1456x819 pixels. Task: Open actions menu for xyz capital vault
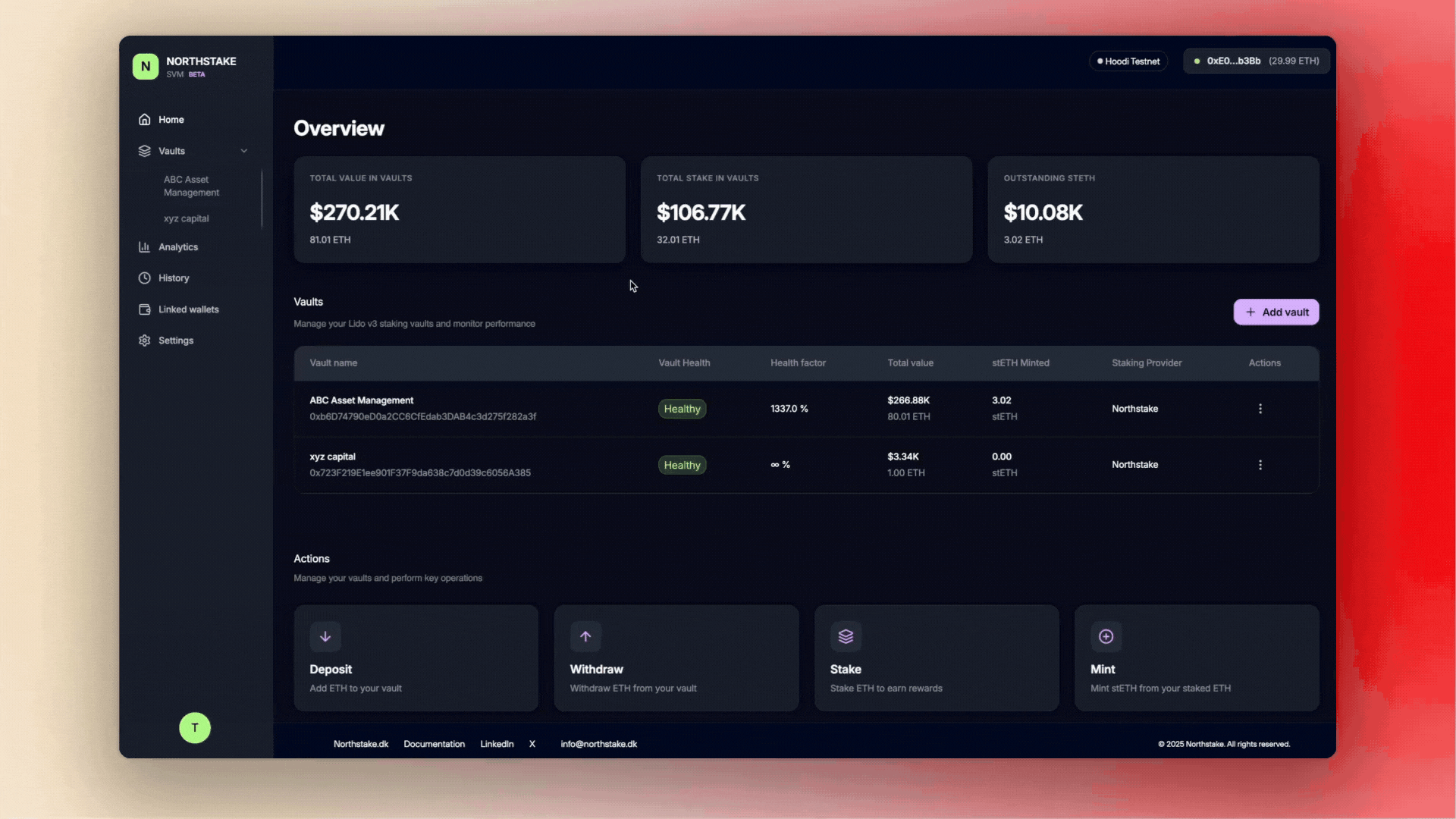point(1260,465)
